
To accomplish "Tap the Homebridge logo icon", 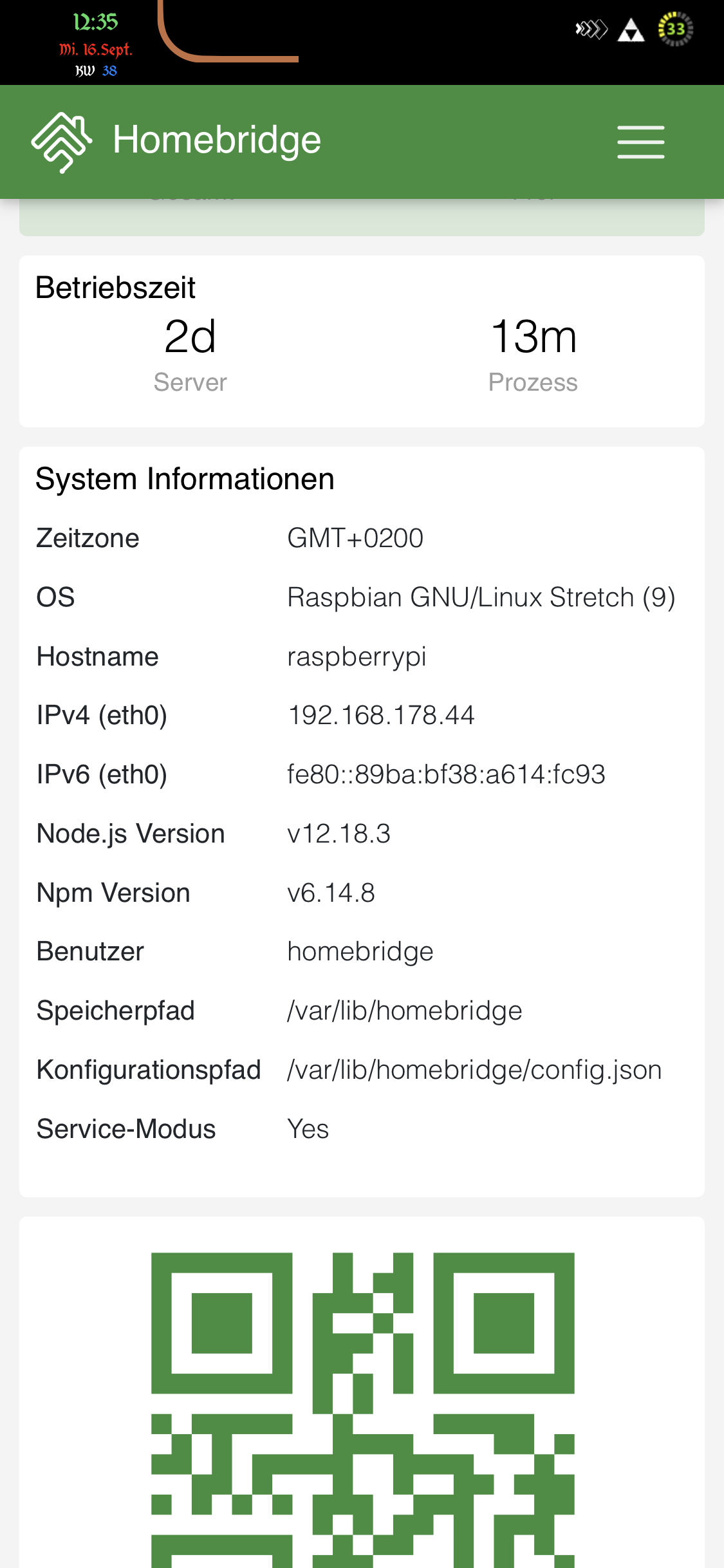I will pyautogui.click(x=62, y=142).
